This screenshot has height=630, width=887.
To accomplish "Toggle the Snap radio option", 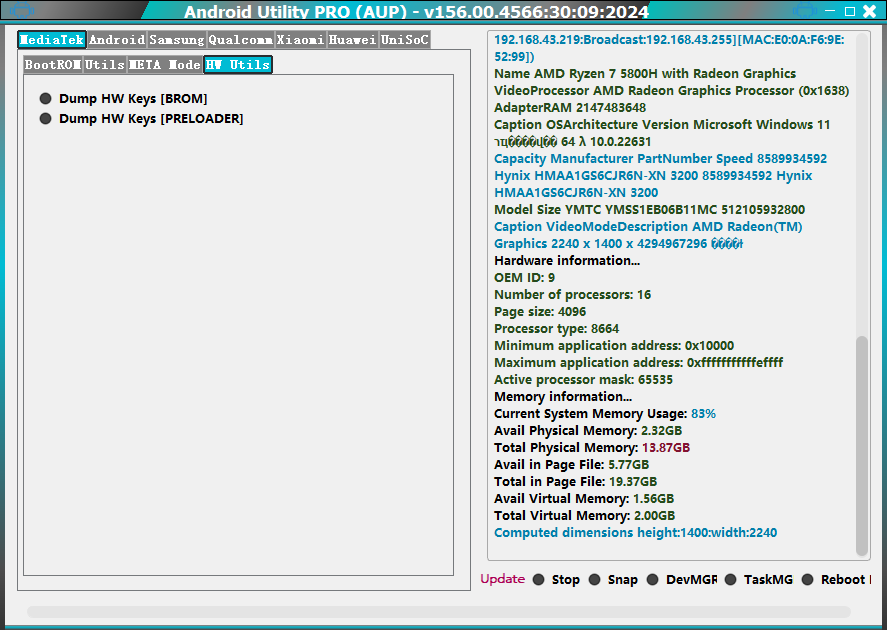I will 613,580.
